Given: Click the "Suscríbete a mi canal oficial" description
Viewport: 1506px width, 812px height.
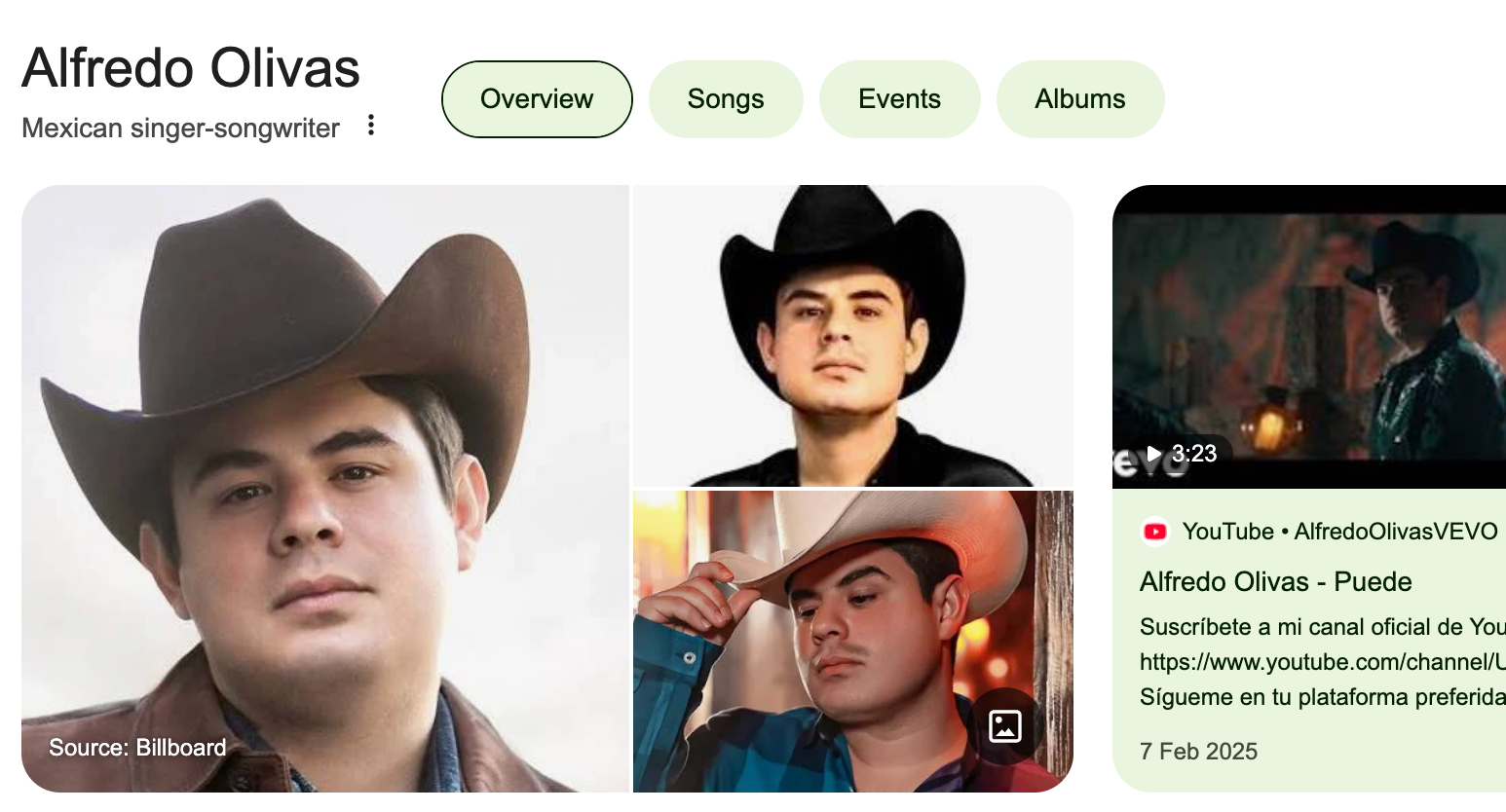Looking at the screenshot, I should [x=1322, y=627].
